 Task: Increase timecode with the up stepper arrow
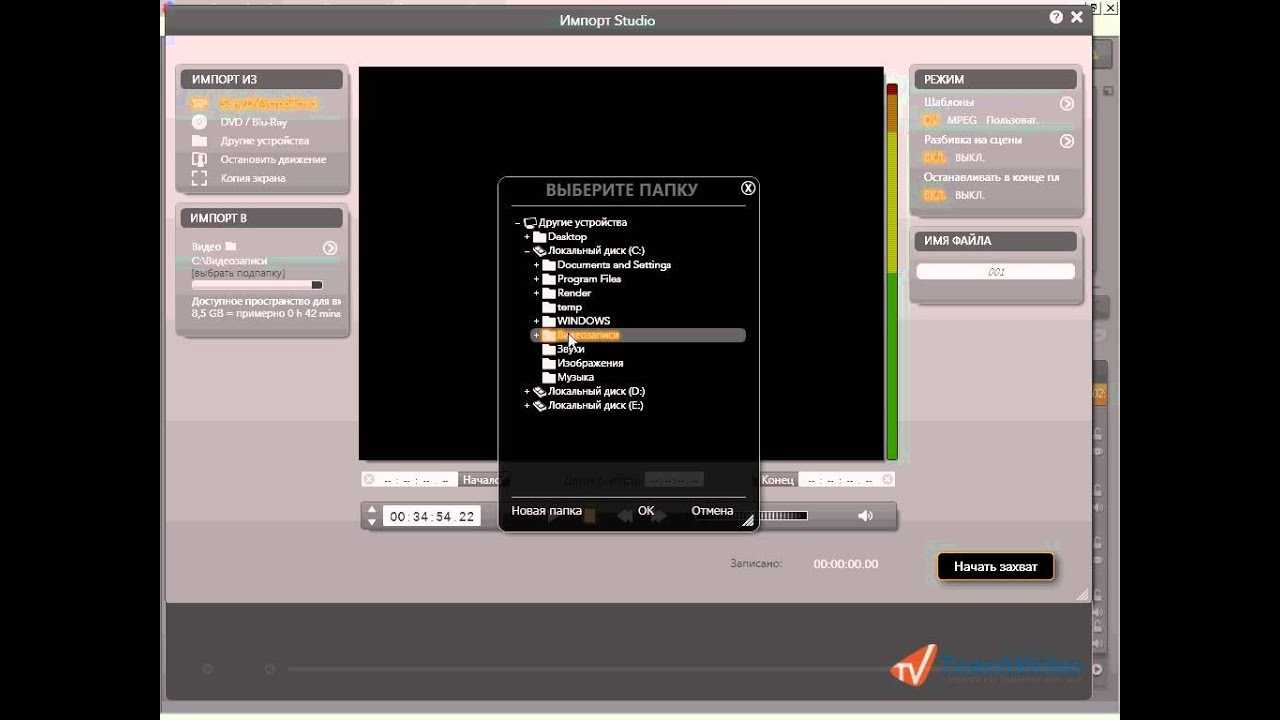[372, 510]
